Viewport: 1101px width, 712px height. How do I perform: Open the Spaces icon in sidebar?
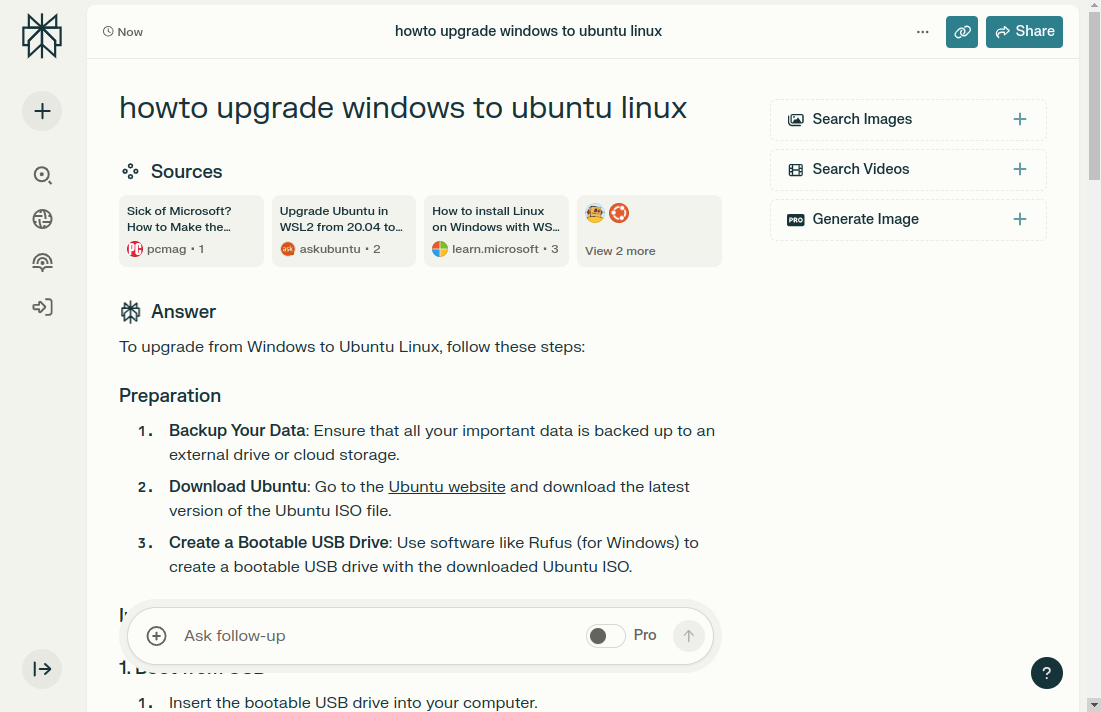click(x=42, y=263)
